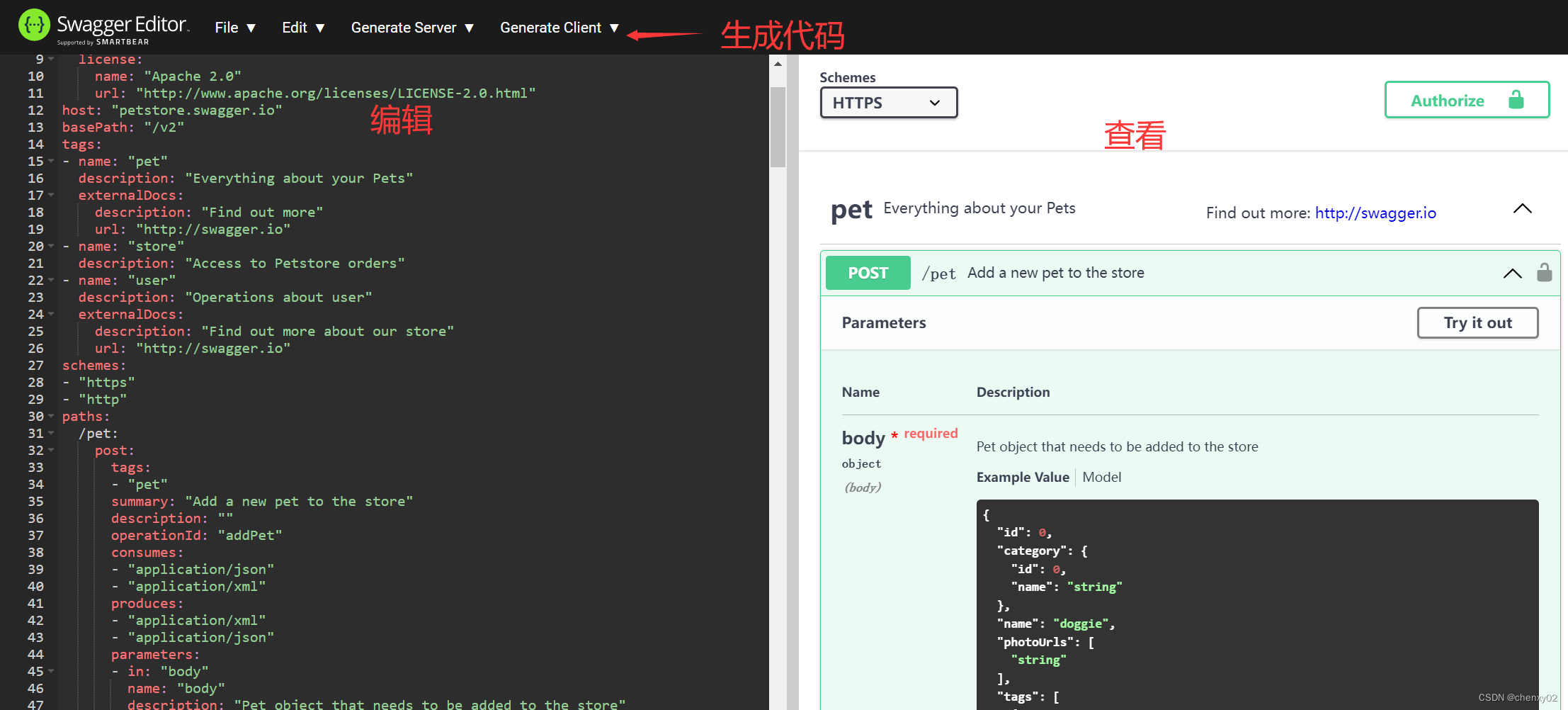This screenshot has width=1568, height=710.
Task: Collapse the POST /pet operation panel chevron
Action: (1512, 273)
